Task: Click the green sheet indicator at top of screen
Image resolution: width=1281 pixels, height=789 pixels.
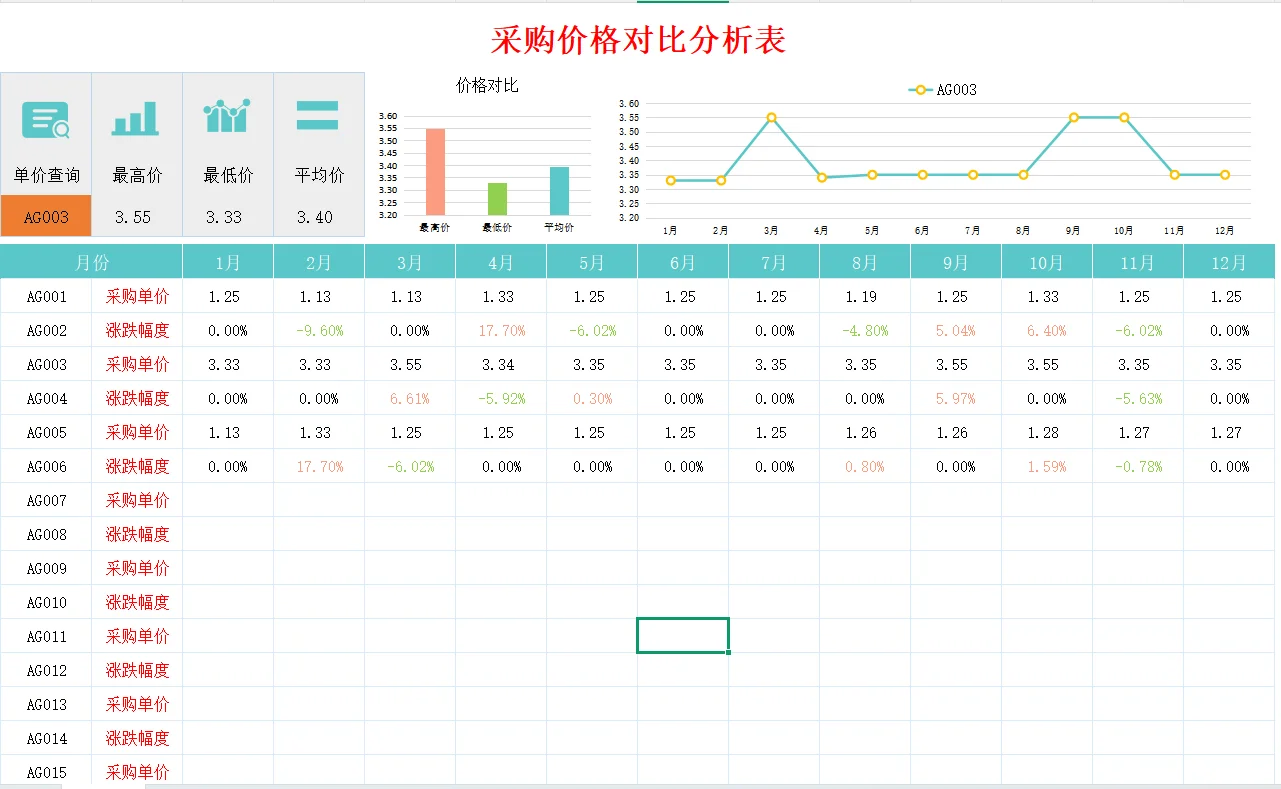Action: tap(683, 3)
